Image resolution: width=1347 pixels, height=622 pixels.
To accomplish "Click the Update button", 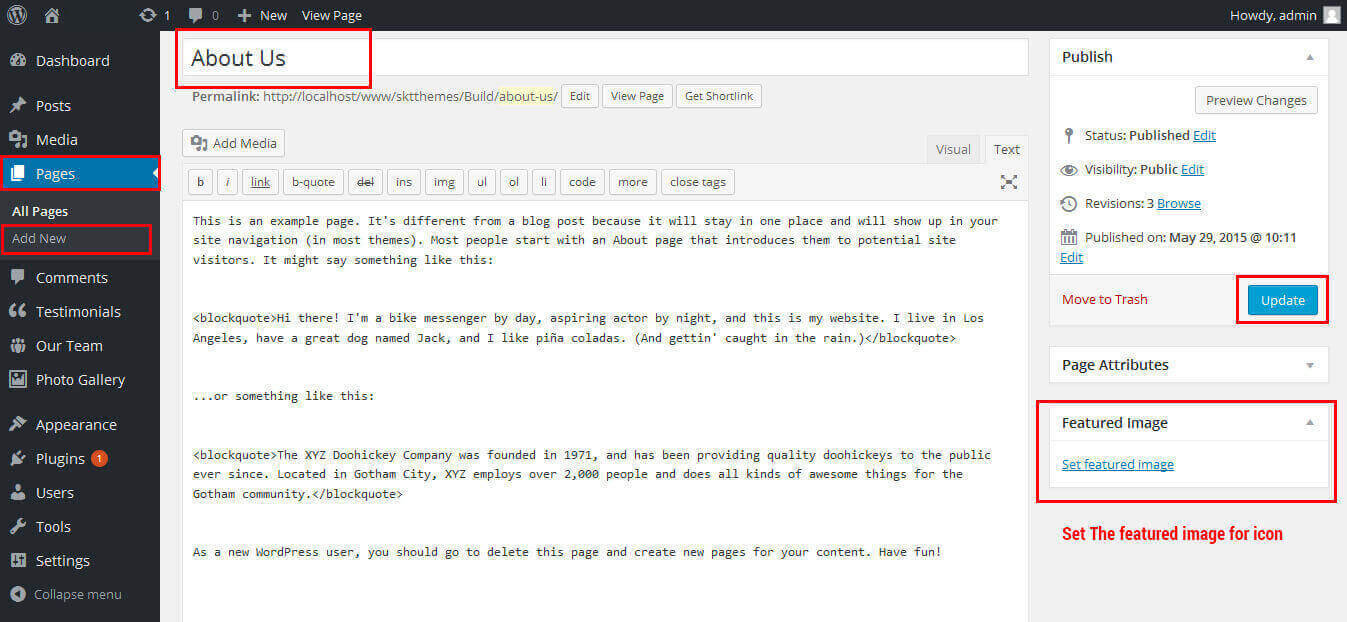I will point(1283,300).
